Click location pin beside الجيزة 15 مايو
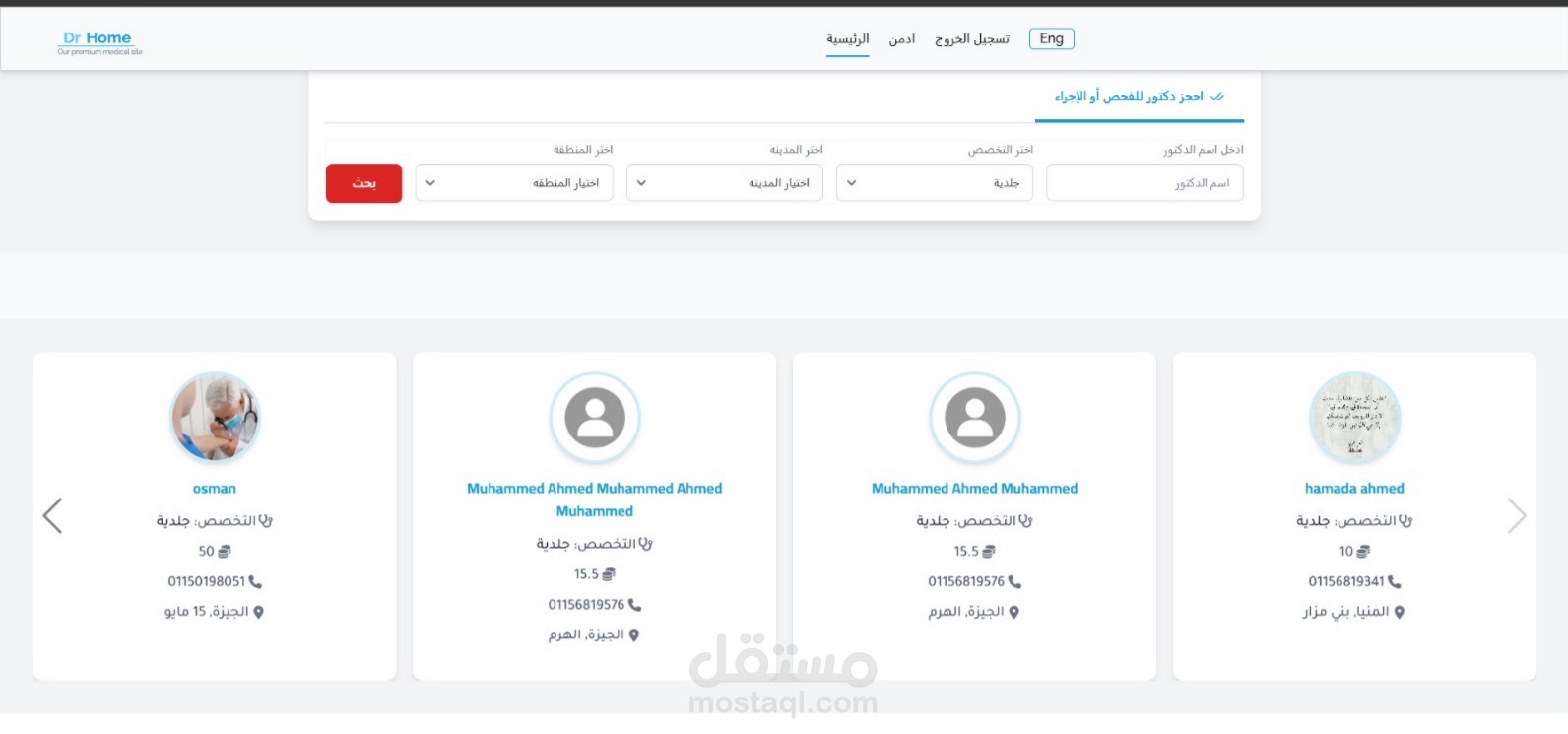Viewport: 1568px width, 734px height. [258, 613]
